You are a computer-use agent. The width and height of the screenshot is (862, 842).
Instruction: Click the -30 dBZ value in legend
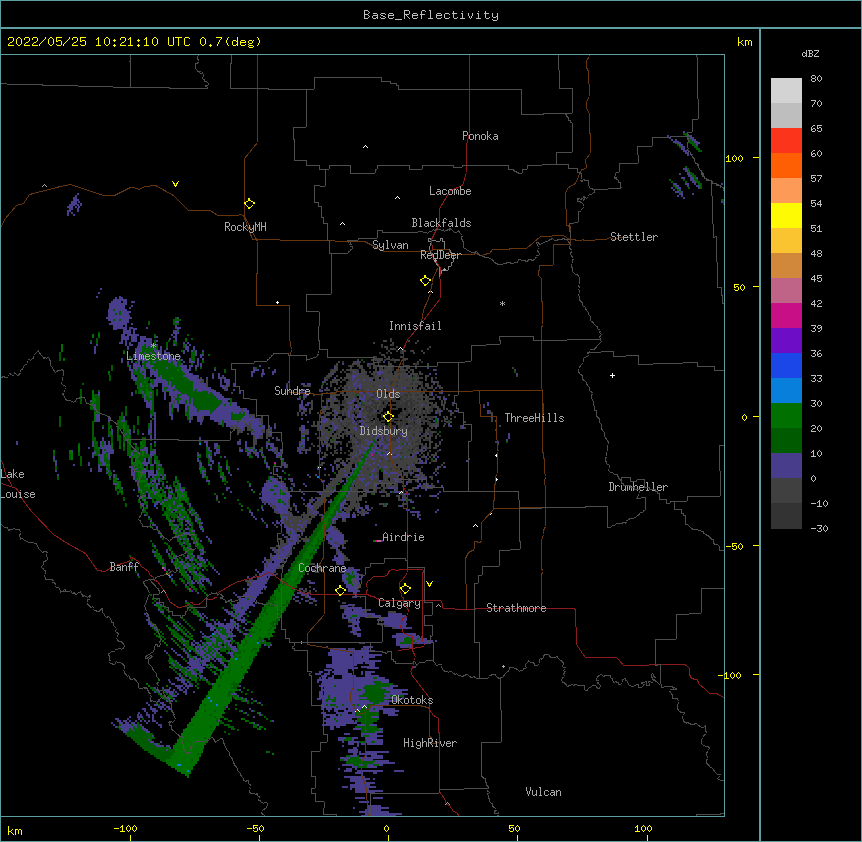pos(819,528)
